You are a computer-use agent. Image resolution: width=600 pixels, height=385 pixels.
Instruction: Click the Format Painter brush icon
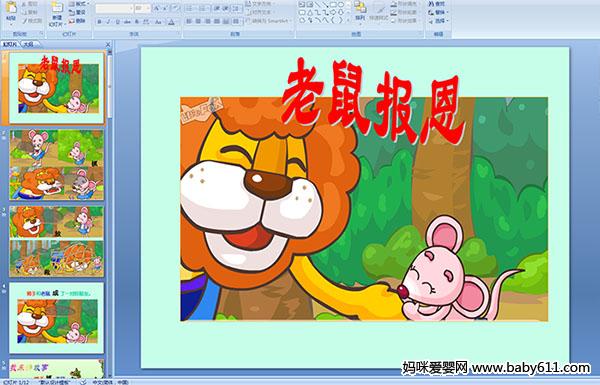coord(25,21)
